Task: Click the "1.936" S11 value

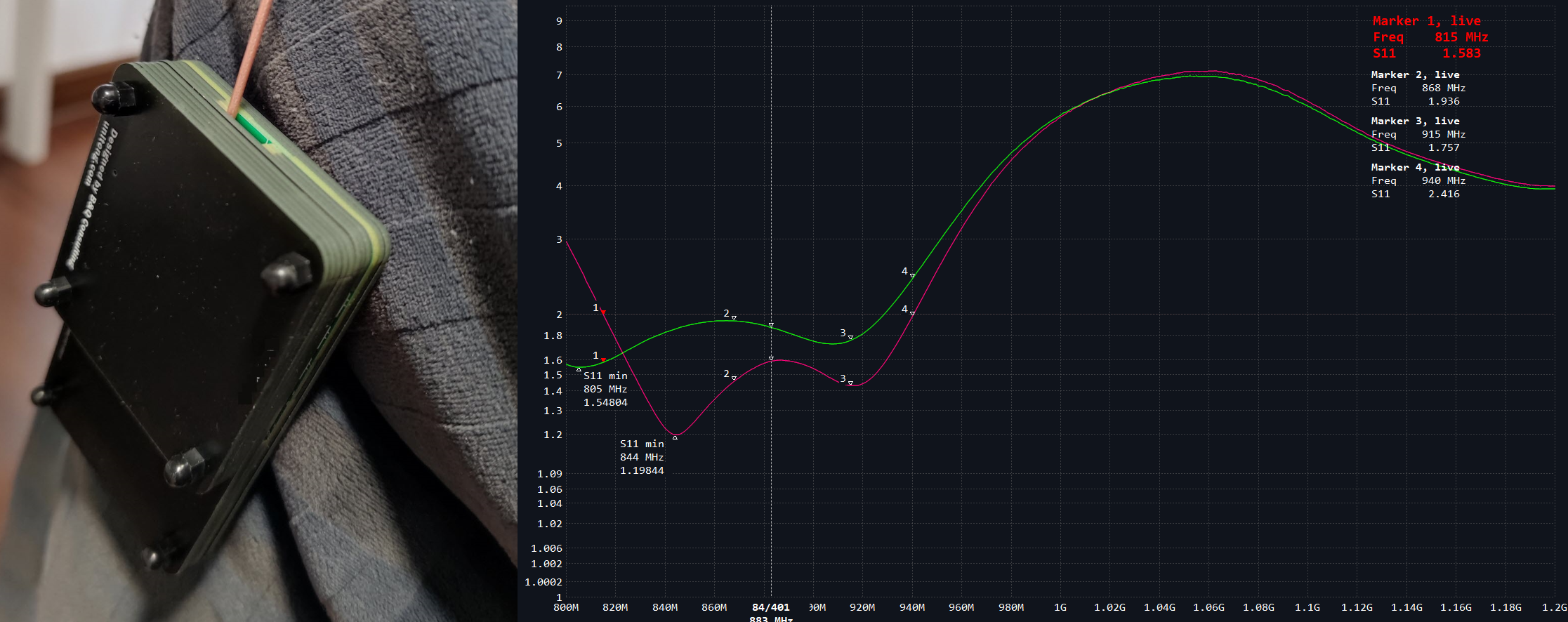Action: [1444, 101]
